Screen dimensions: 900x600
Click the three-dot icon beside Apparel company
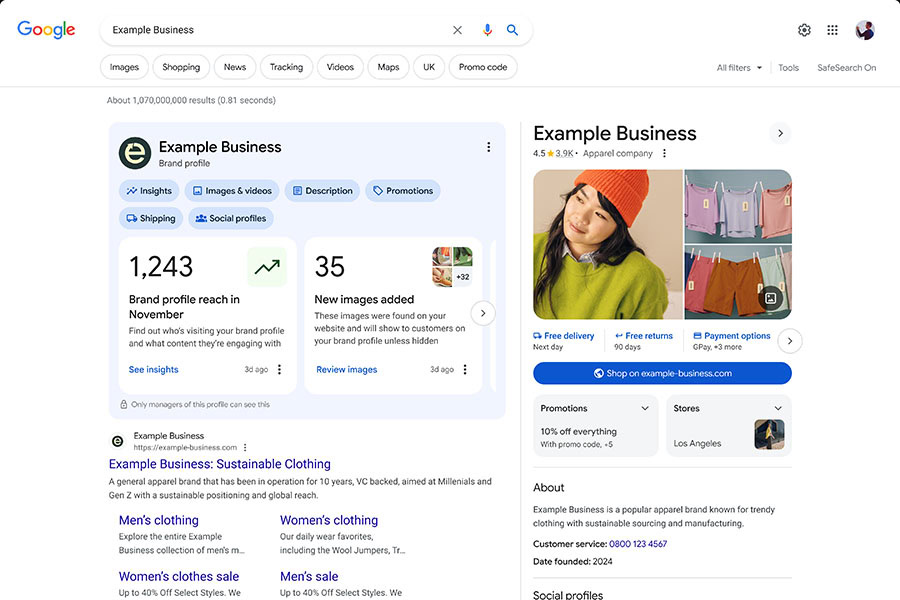(664, 153)
